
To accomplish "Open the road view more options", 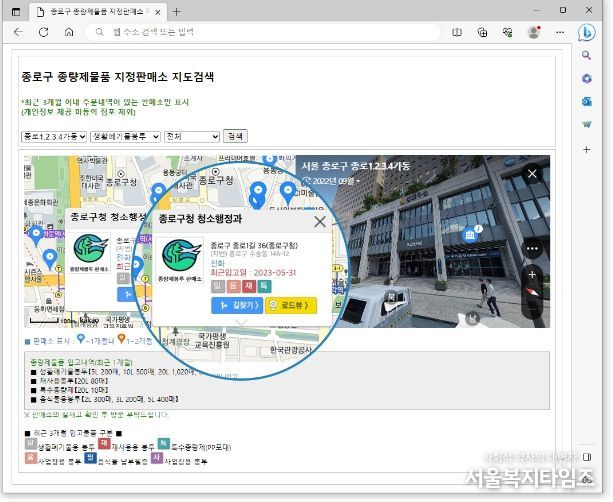I will pyautogui.click(x=532, y=248).
